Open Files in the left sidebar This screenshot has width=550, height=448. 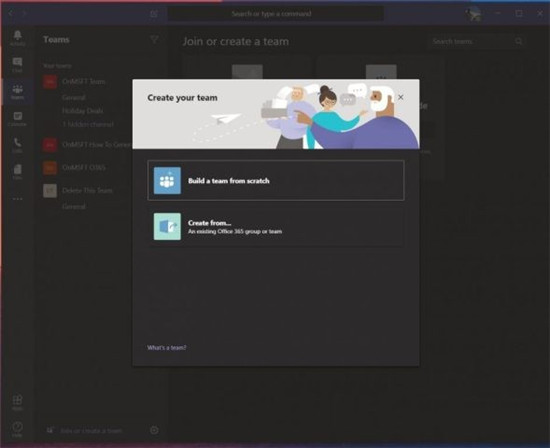pyautogui.click(x=17, y=172)
